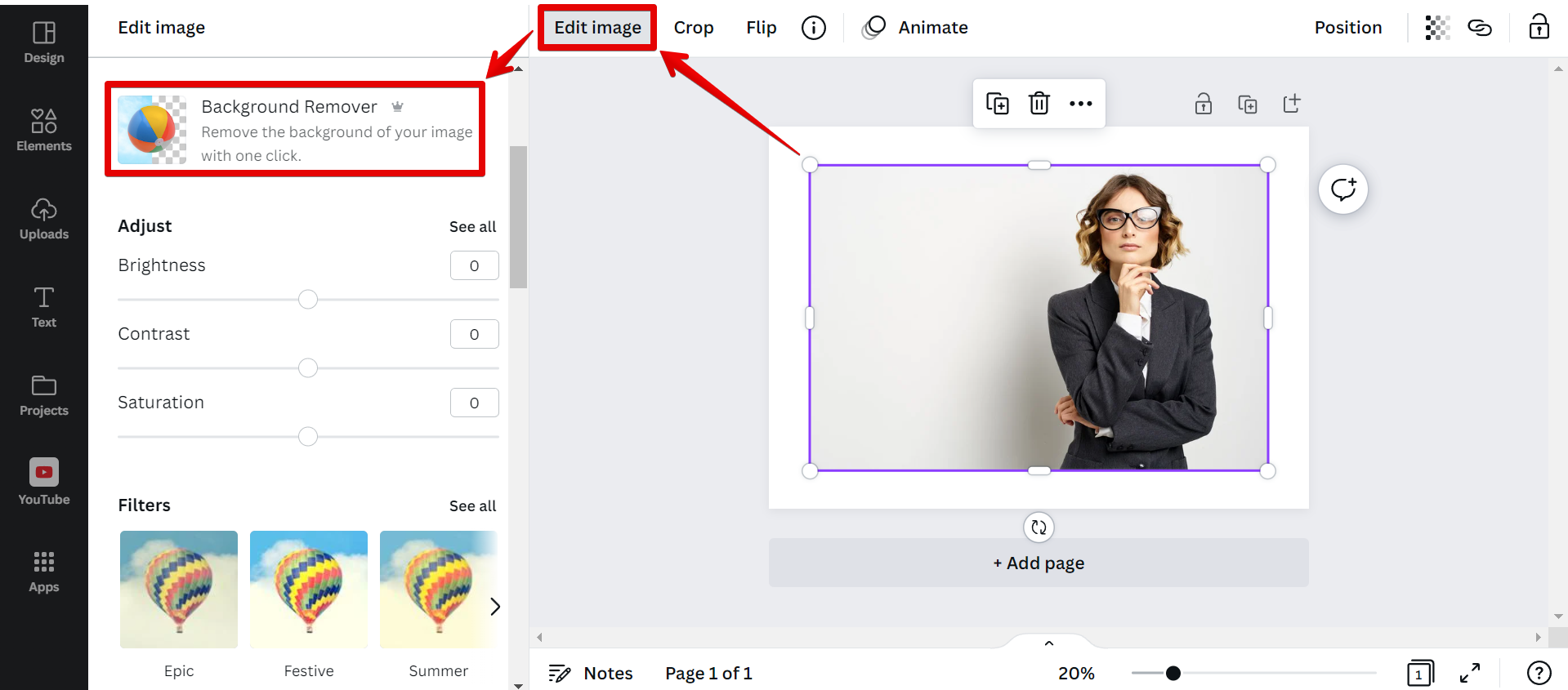Open the Elements tab in sidebar
This screenshot has height=690, width=1568.
[x=44, y=130]
